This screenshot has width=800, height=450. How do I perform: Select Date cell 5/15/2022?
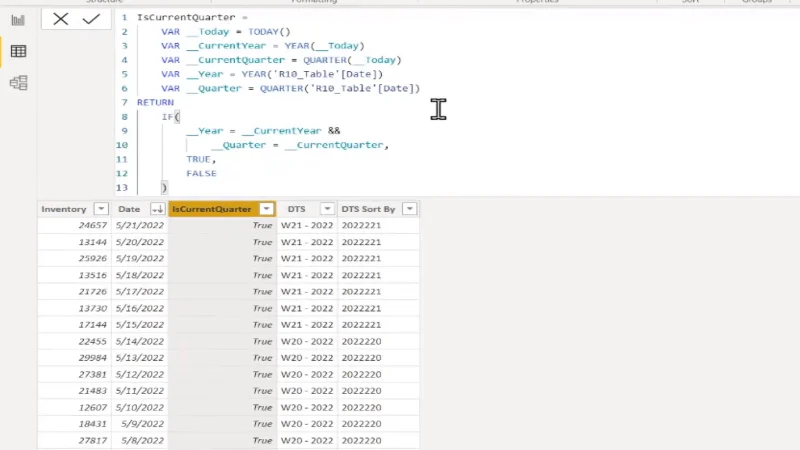140,324
